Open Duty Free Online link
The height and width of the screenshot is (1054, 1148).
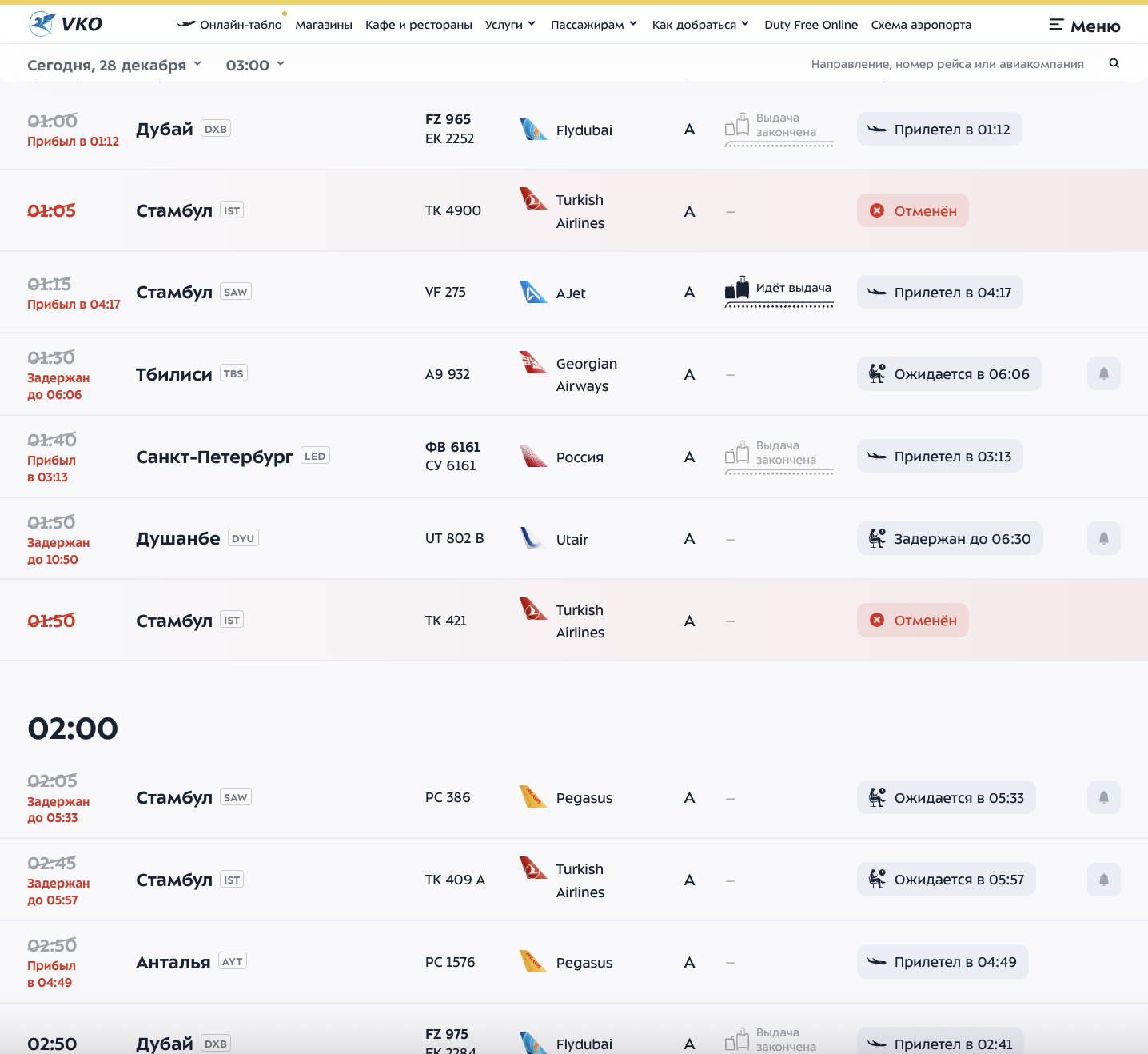point(811,25)
